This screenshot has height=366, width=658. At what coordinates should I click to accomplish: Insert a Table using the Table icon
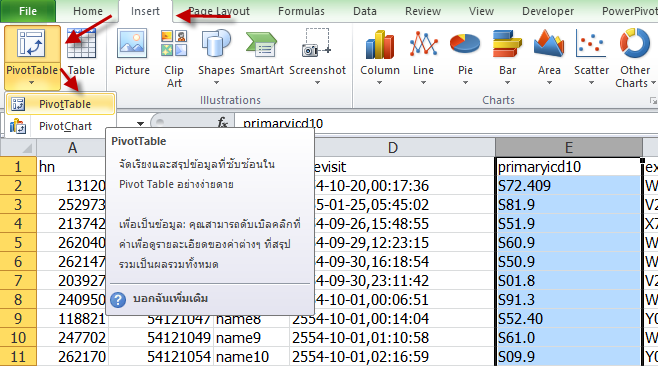(81, 43)
